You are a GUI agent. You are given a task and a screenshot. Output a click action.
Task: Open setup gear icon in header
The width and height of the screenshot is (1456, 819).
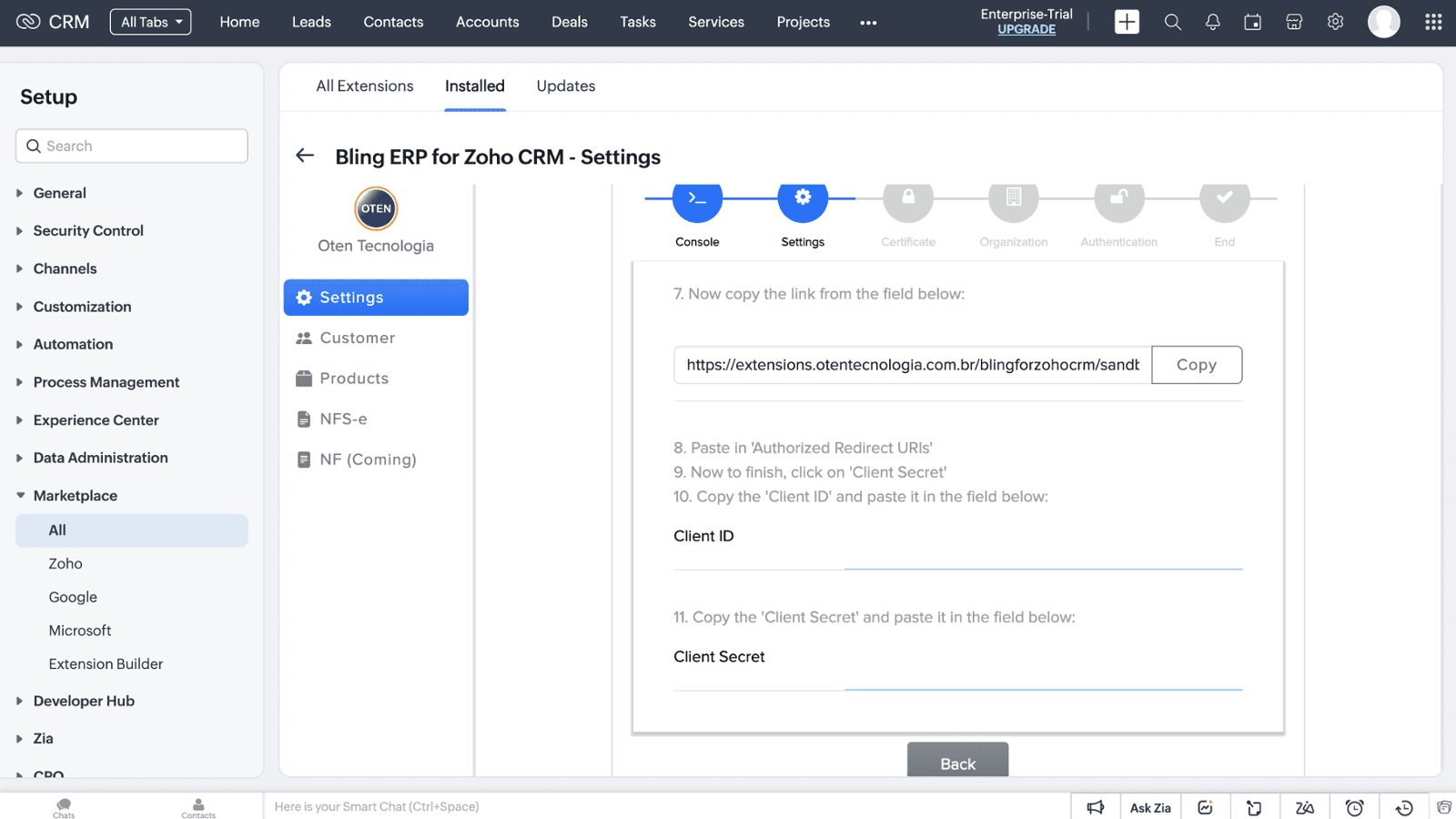tap(1335, 22)
